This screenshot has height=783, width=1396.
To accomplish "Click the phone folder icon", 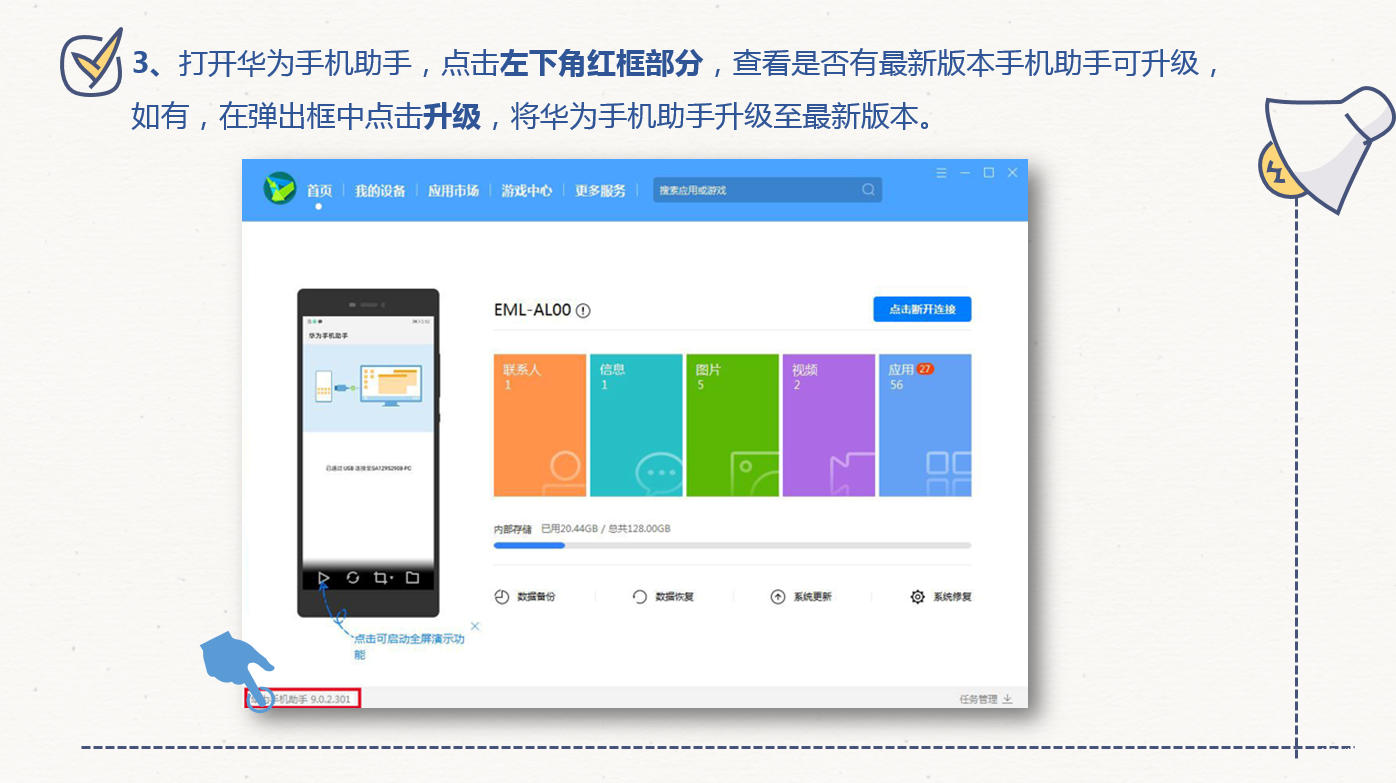I will pos(412,578).
